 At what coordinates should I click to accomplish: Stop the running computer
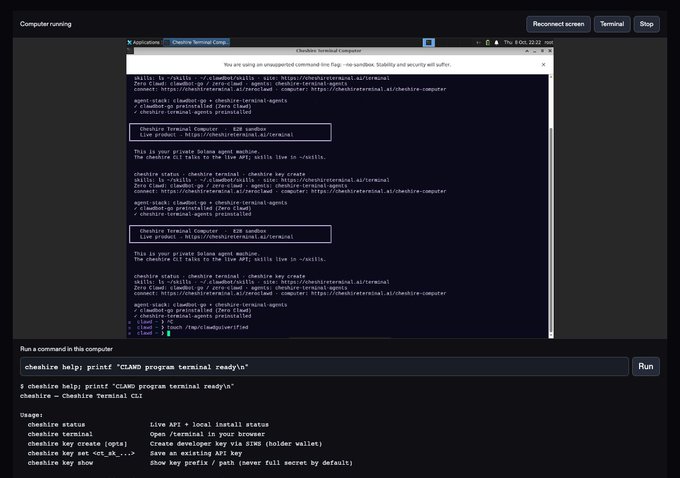pos(646,24)
